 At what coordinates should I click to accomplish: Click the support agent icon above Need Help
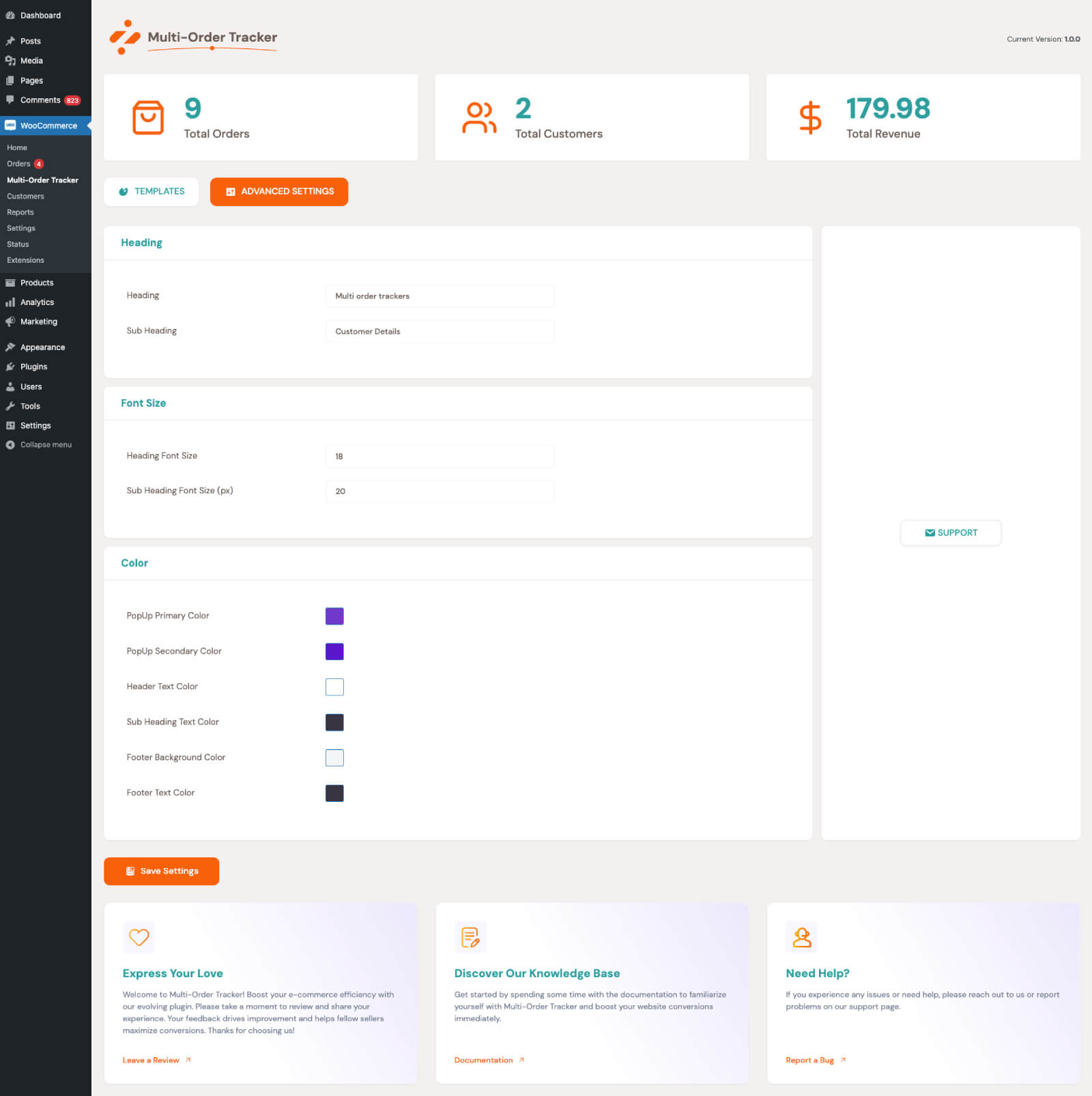[x=802, y=938]
